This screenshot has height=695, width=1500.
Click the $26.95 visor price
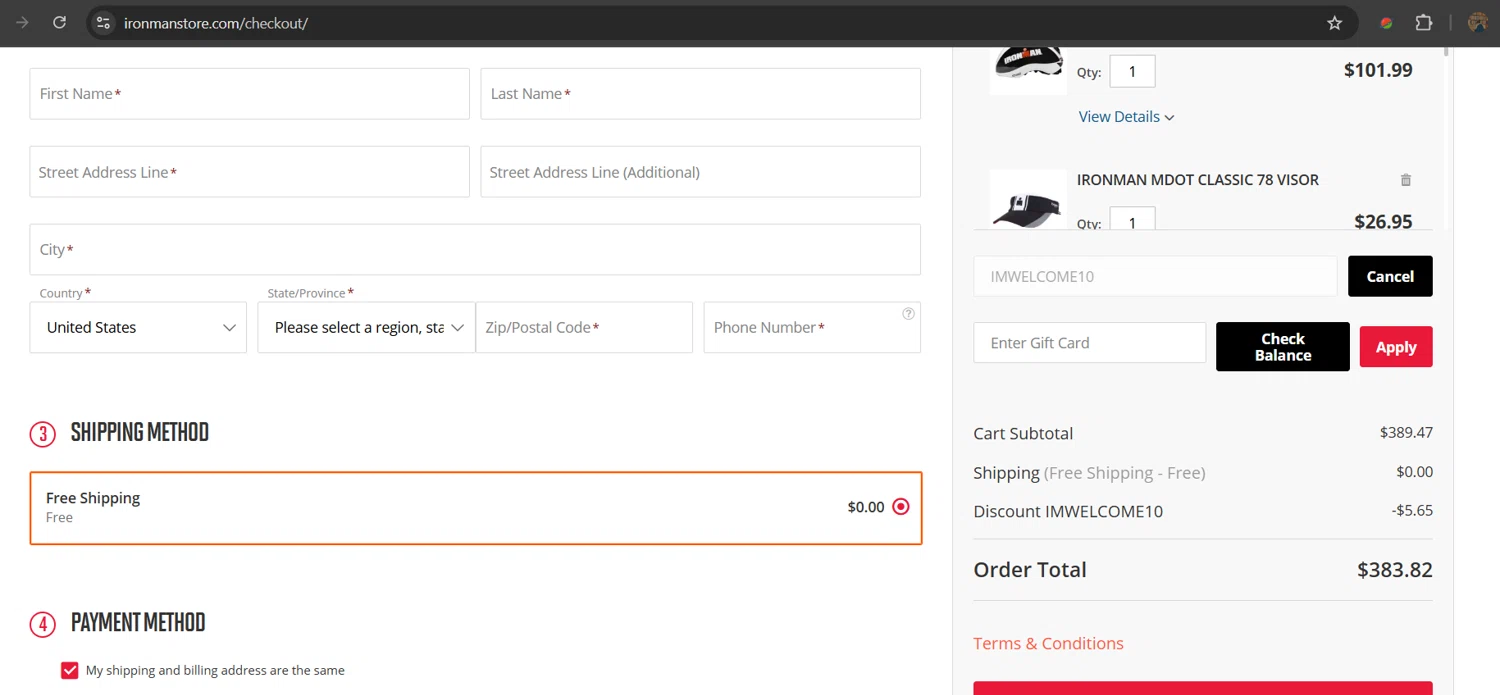[1383, 222]
